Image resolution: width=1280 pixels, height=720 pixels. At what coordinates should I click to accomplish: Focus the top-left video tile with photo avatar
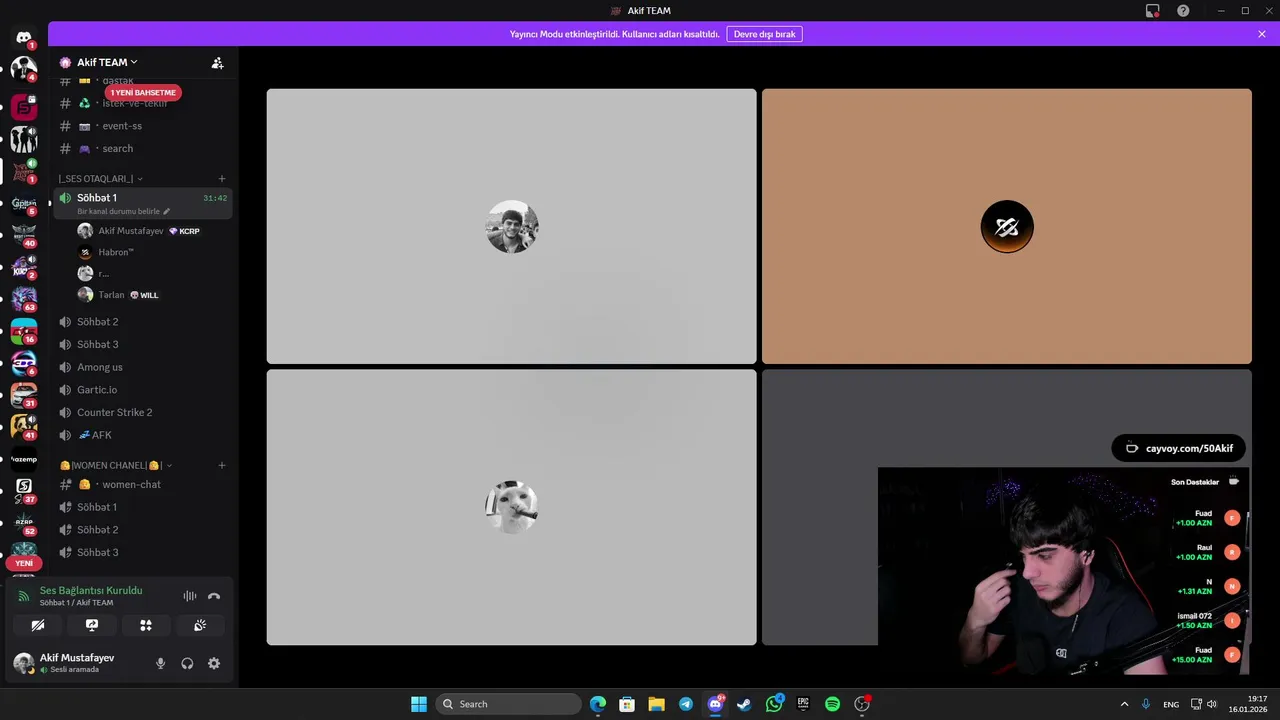[x=511, y=226]
